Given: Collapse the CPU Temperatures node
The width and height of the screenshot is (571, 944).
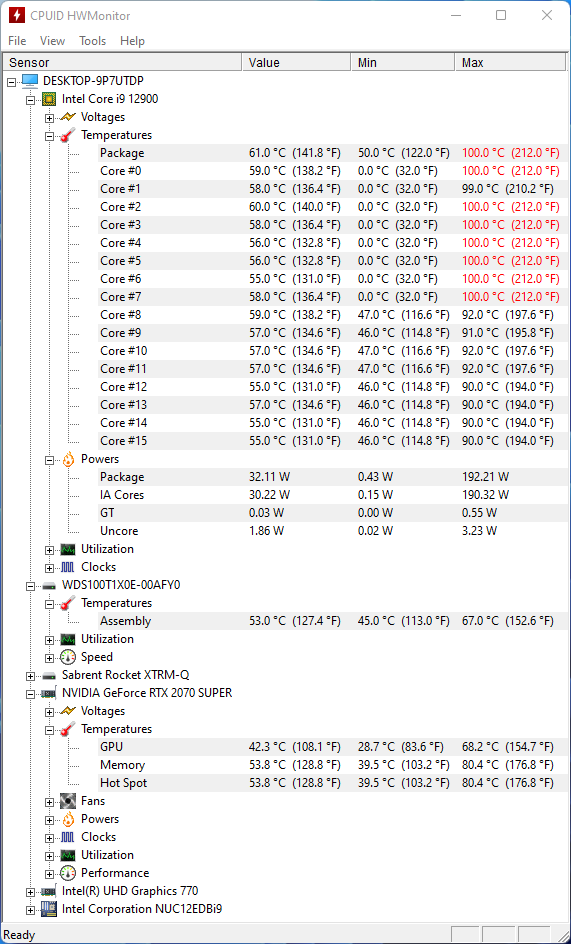Looking at the screenshot, I should [49, 135].
